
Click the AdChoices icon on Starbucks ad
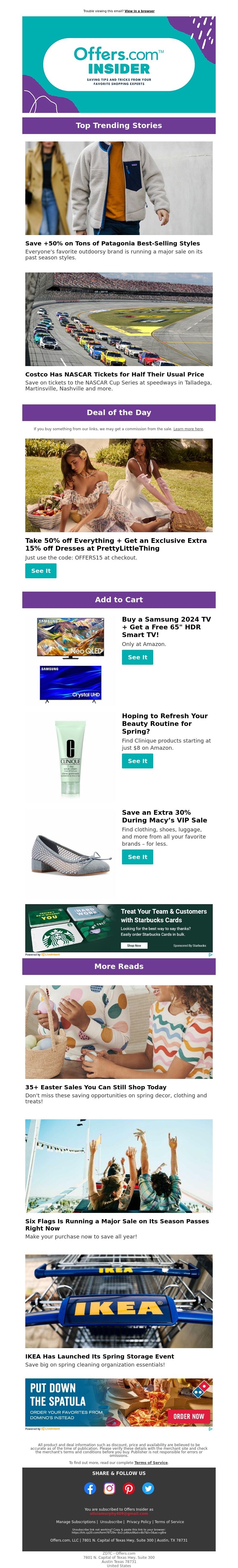pyautogui.click(x=211, y=954)
